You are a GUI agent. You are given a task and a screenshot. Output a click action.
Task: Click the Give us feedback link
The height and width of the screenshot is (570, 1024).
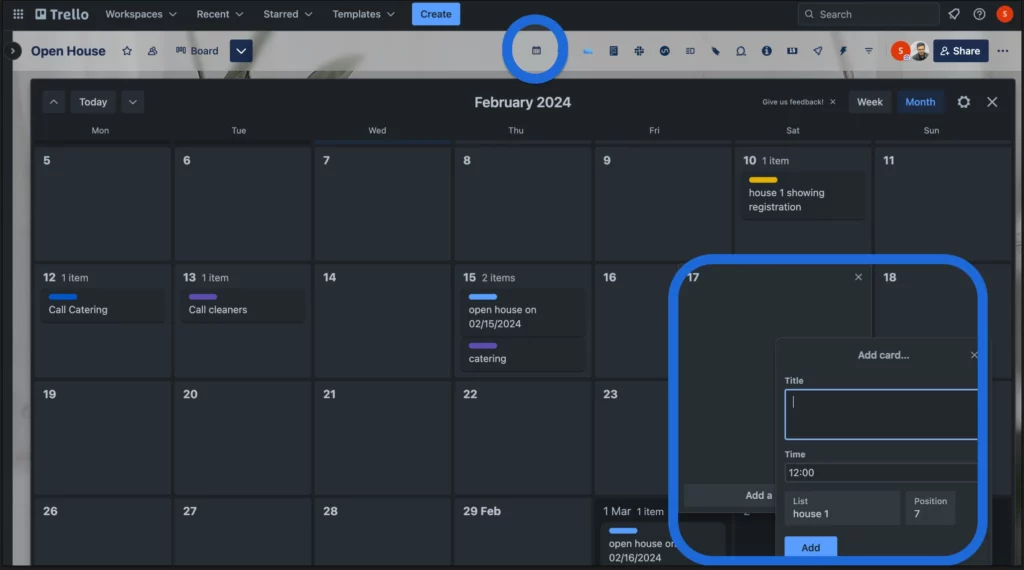[x=792, y=102]
